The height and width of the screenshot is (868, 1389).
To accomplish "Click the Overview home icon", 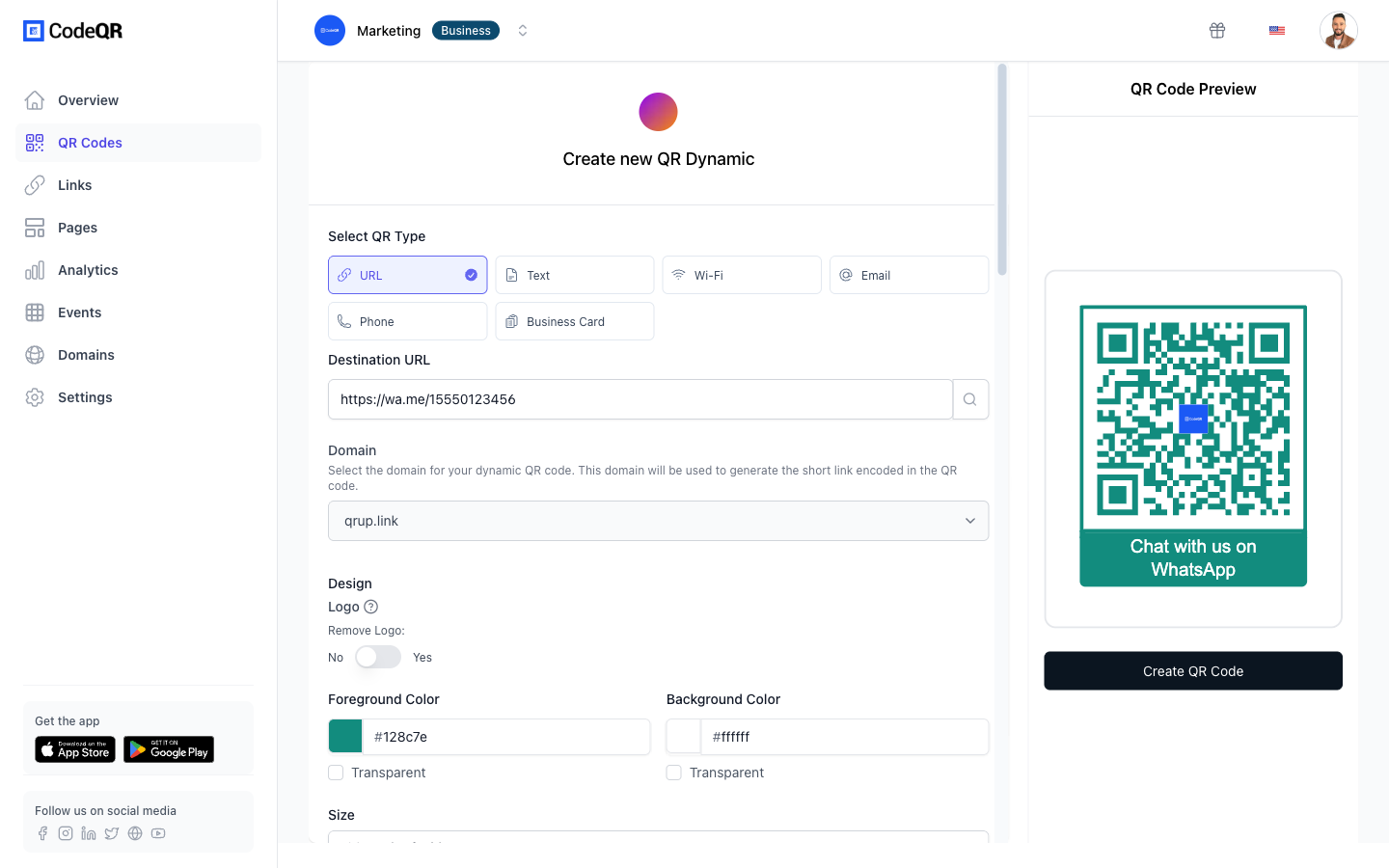I will tap(35, 100).
